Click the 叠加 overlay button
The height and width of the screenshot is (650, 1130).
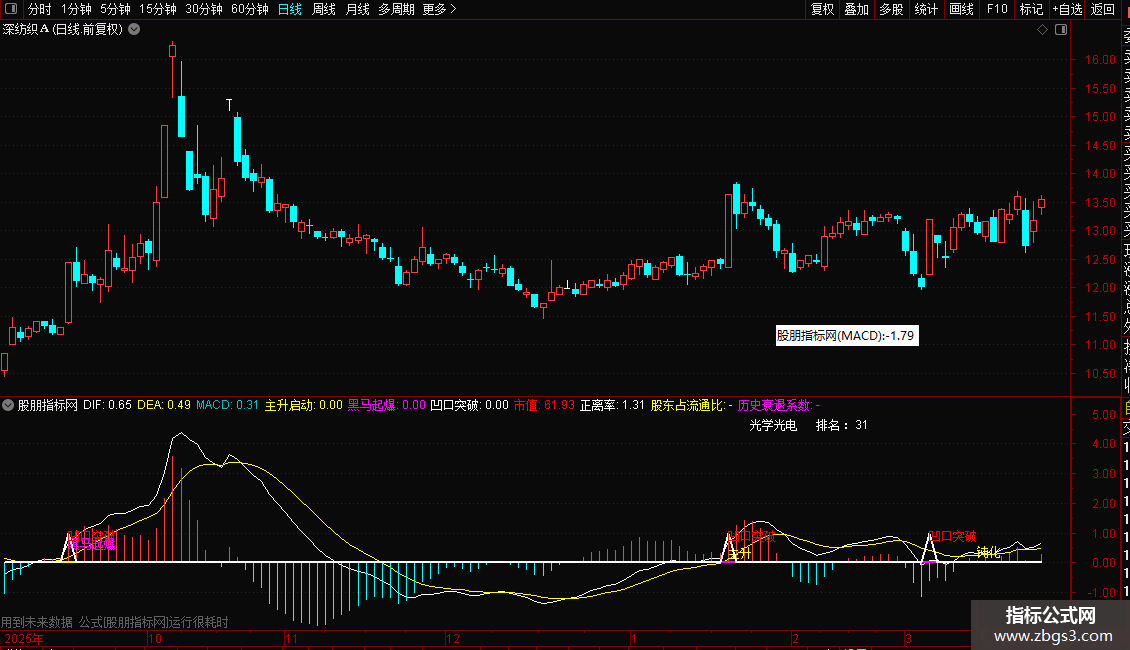(857, 9)
